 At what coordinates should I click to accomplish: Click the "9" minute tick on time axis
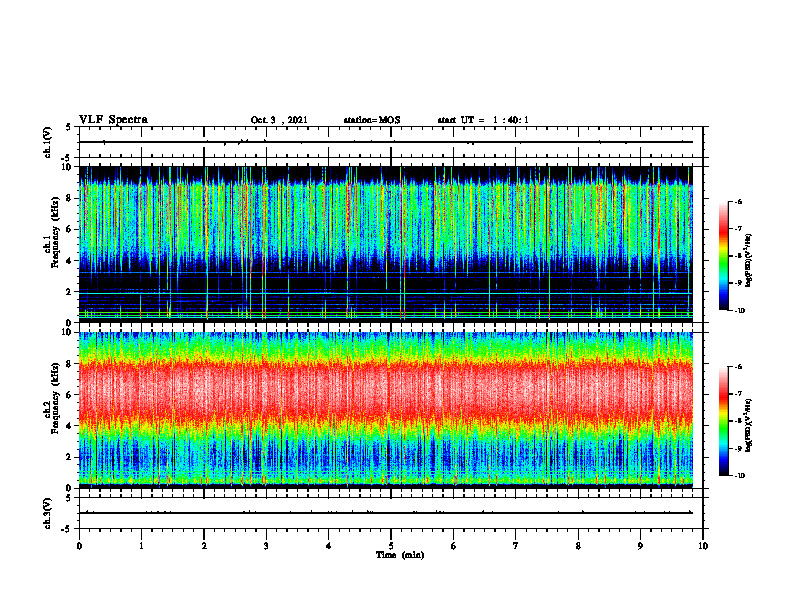pyautogui.click(x=640, y=546)
